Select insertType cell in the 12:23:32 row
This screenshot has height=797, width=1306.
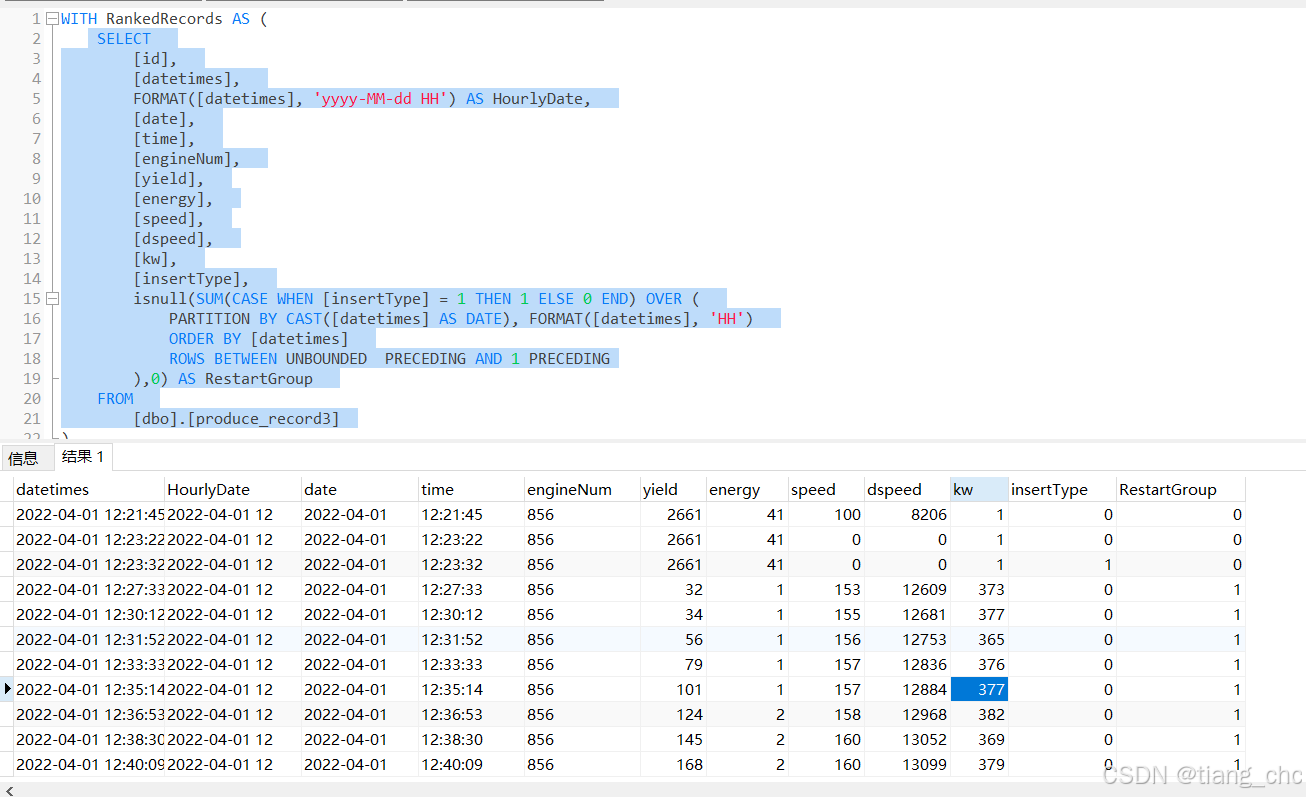tap(1062, 564)
